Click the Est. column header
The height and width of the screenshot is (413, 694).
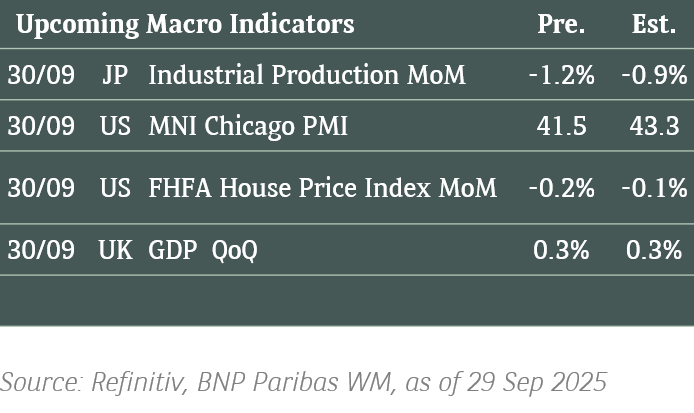(x=654, y=24)
